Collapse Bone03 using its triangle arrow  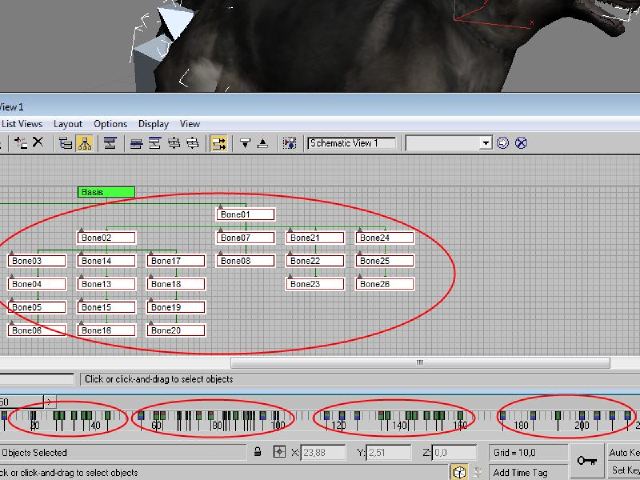11,253
